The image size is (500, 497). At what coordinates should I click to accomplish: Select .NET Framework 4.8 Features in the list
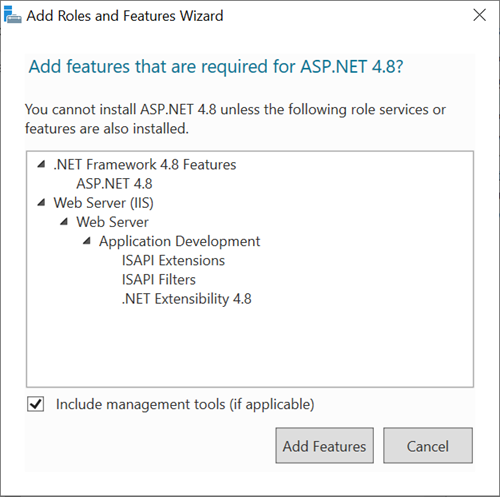145,164
